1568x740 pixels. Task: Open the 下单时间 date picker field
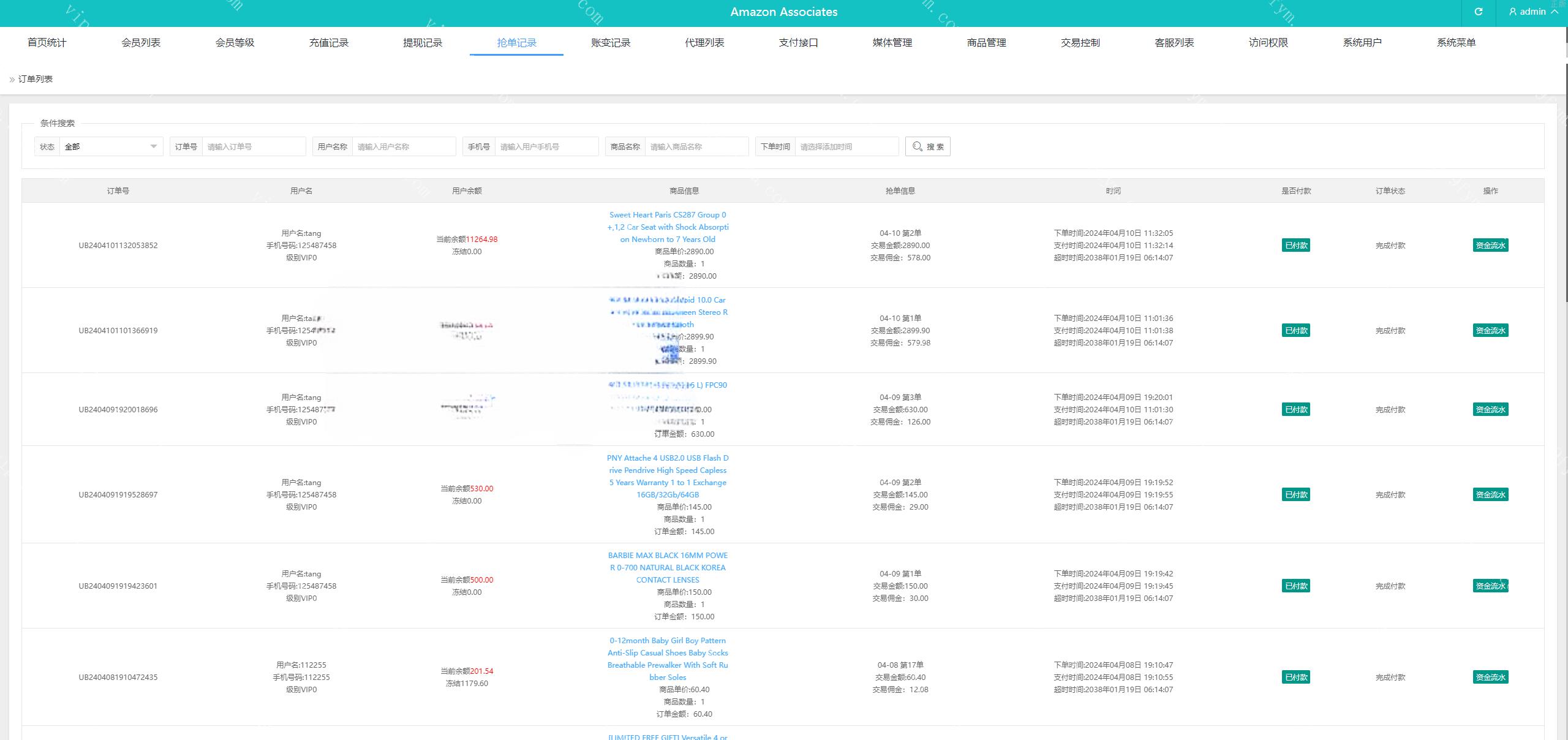coord(846,146)
